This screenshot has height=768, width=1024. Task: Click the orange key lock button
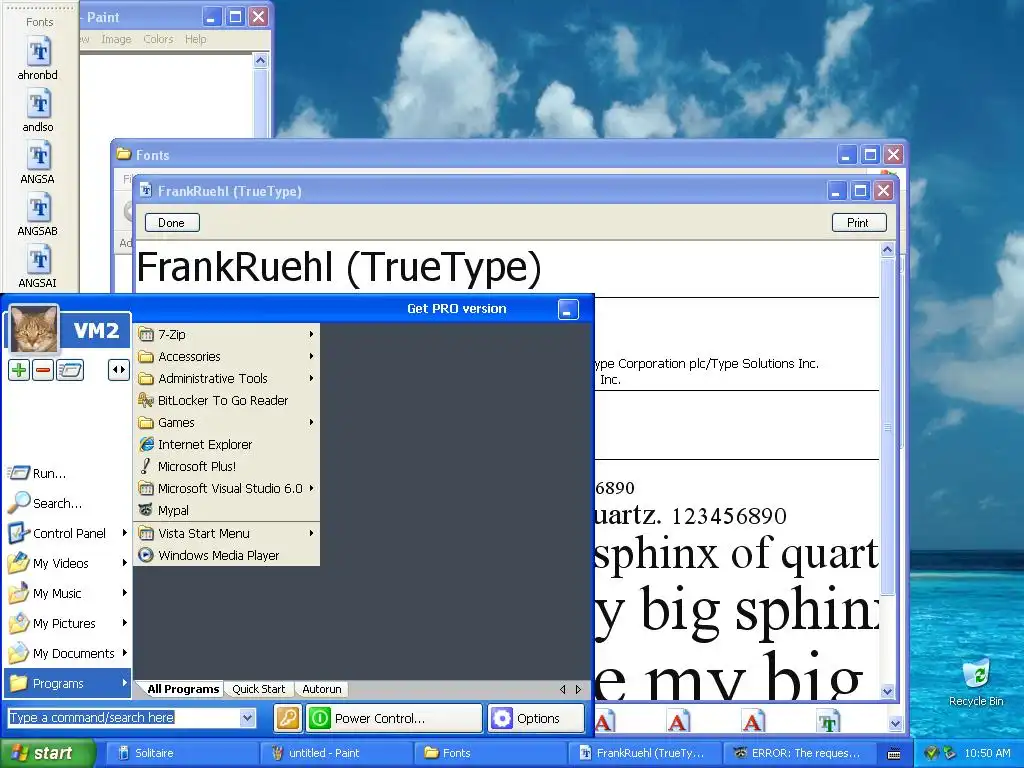pos(288,718)
